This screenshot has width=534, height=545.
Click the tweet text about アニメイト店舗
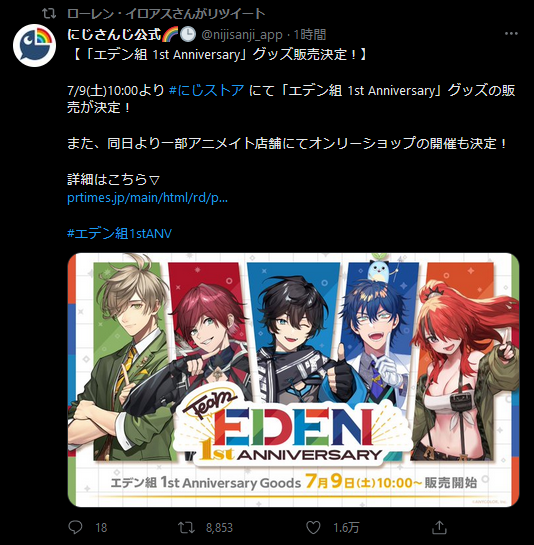[x=287, y=143]
